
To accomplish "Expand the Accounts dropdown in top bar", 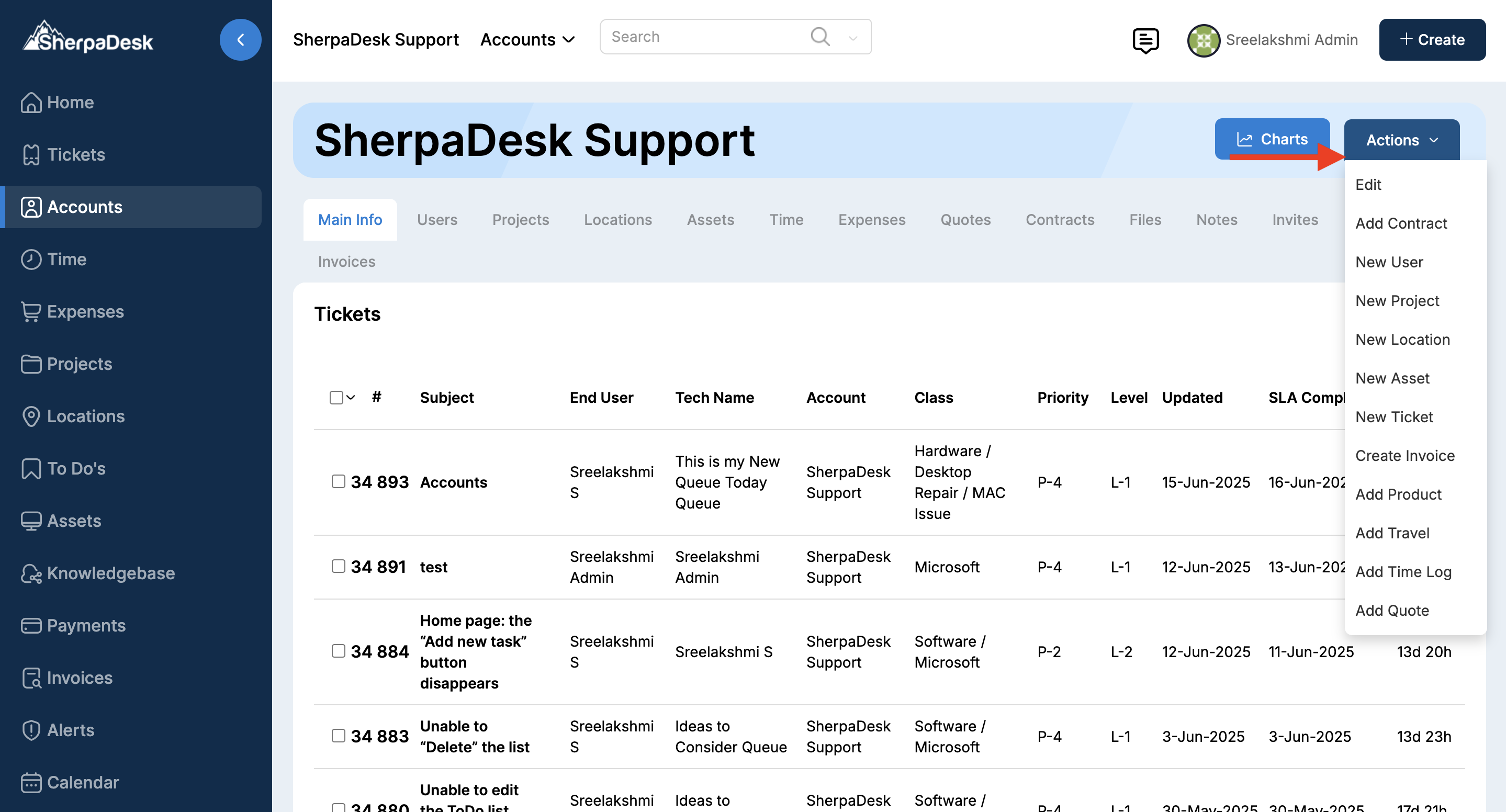I will (x=527, y=40).
